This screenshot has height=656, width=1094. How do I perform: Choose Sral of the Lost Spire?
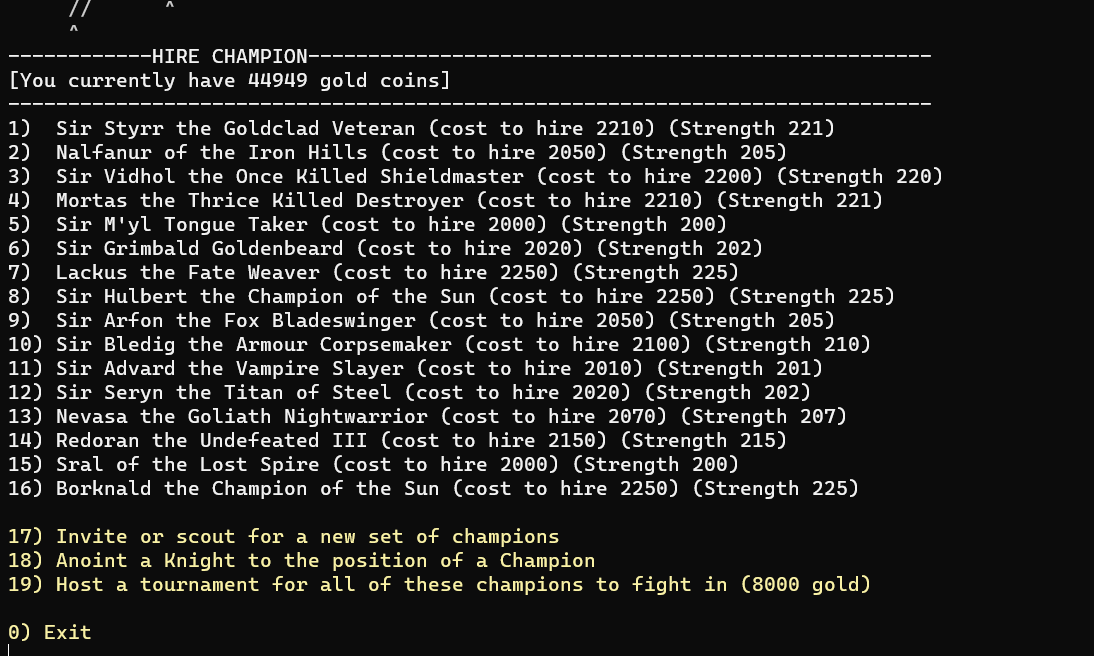(x=373, y=464)
